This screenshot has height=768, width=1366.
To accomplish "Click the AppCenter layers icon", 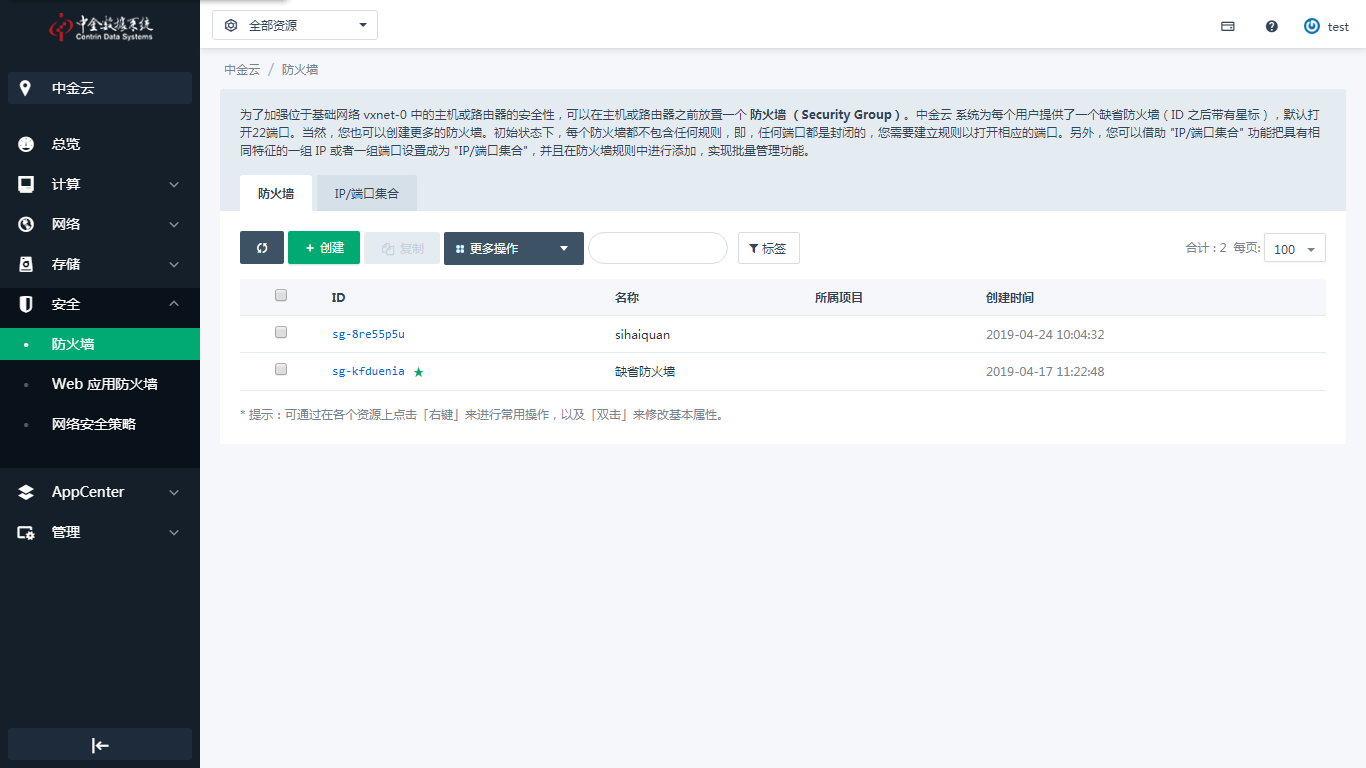I will click(26, 492).
